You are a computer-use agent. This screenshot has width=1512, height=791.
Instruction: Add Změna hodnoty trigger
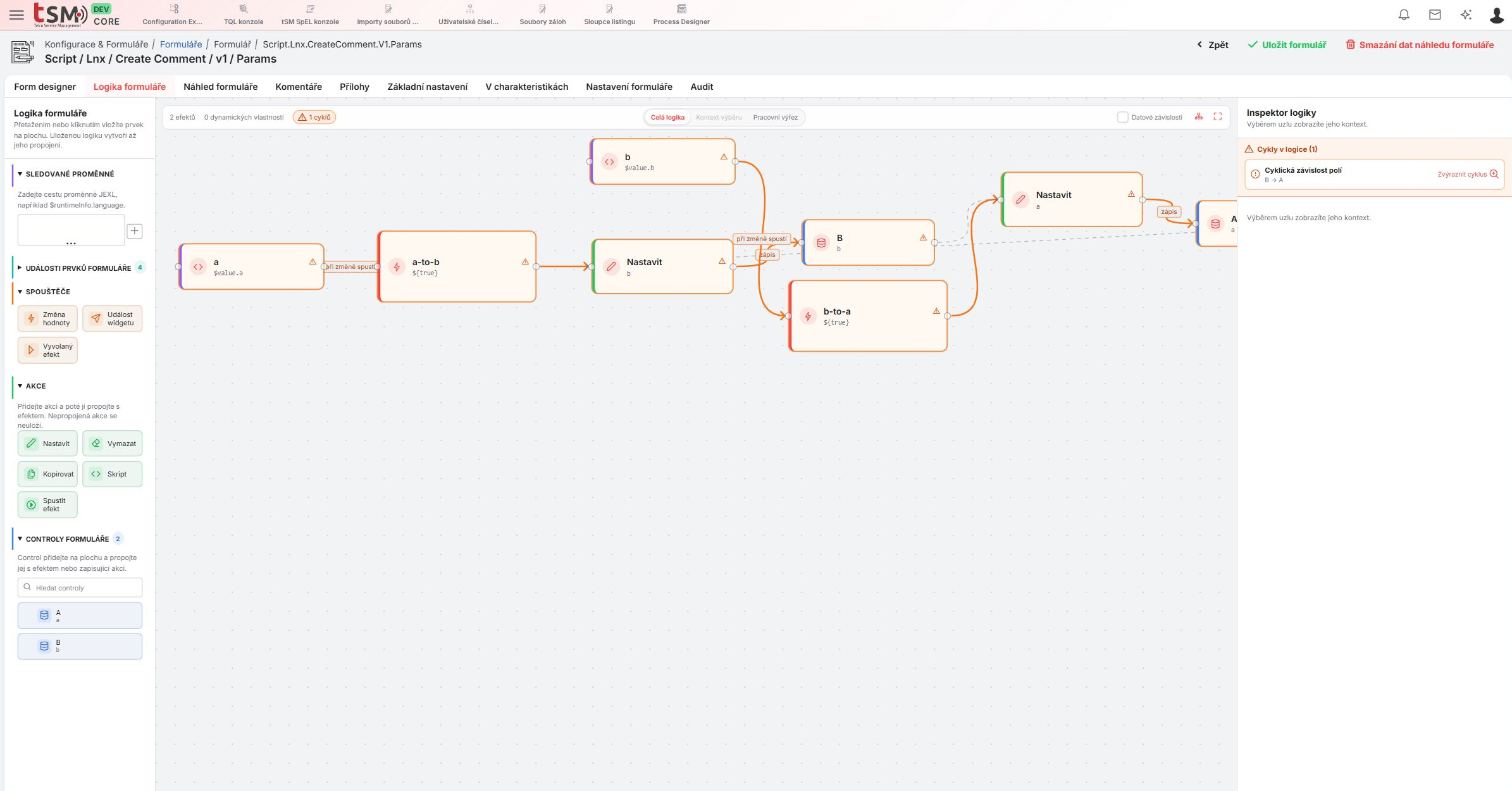[47, 318]
